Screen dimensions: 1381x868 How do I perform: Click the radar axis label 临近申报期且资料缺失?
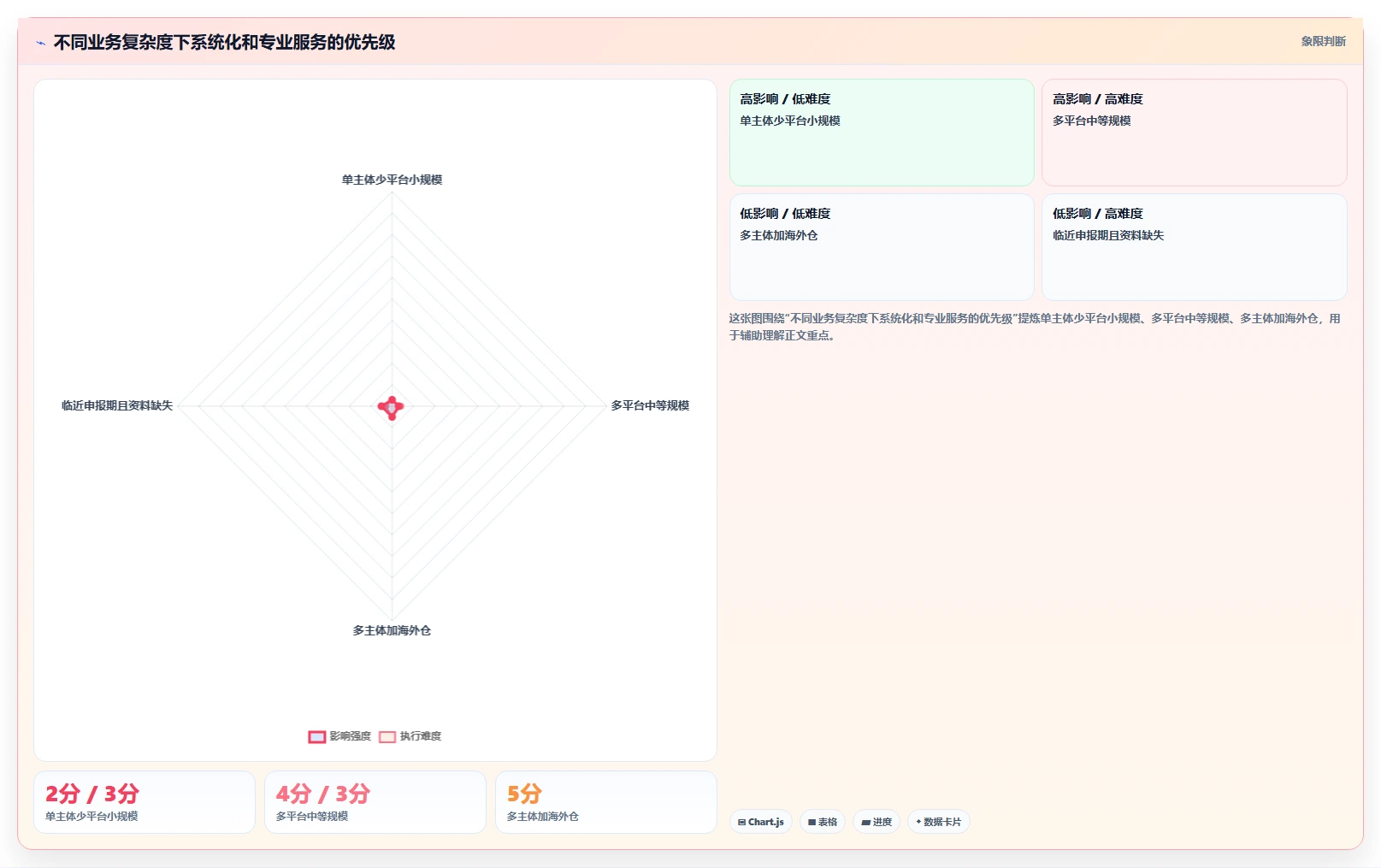coord(117,405)
